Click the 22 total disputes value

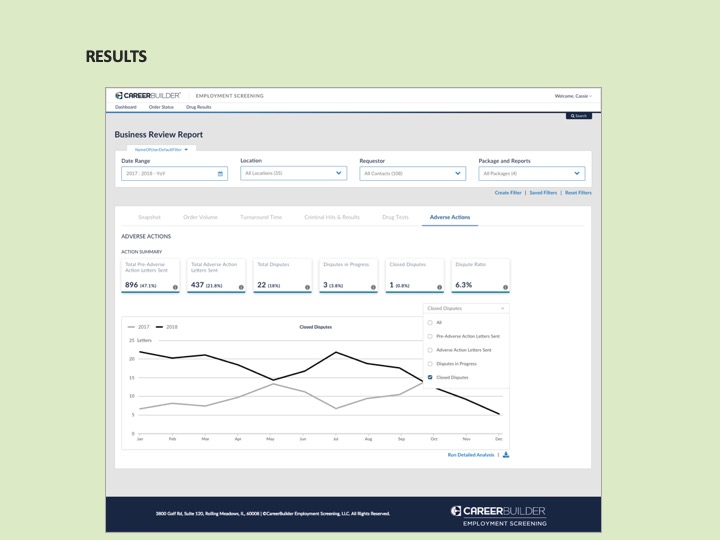click(261, 285)
